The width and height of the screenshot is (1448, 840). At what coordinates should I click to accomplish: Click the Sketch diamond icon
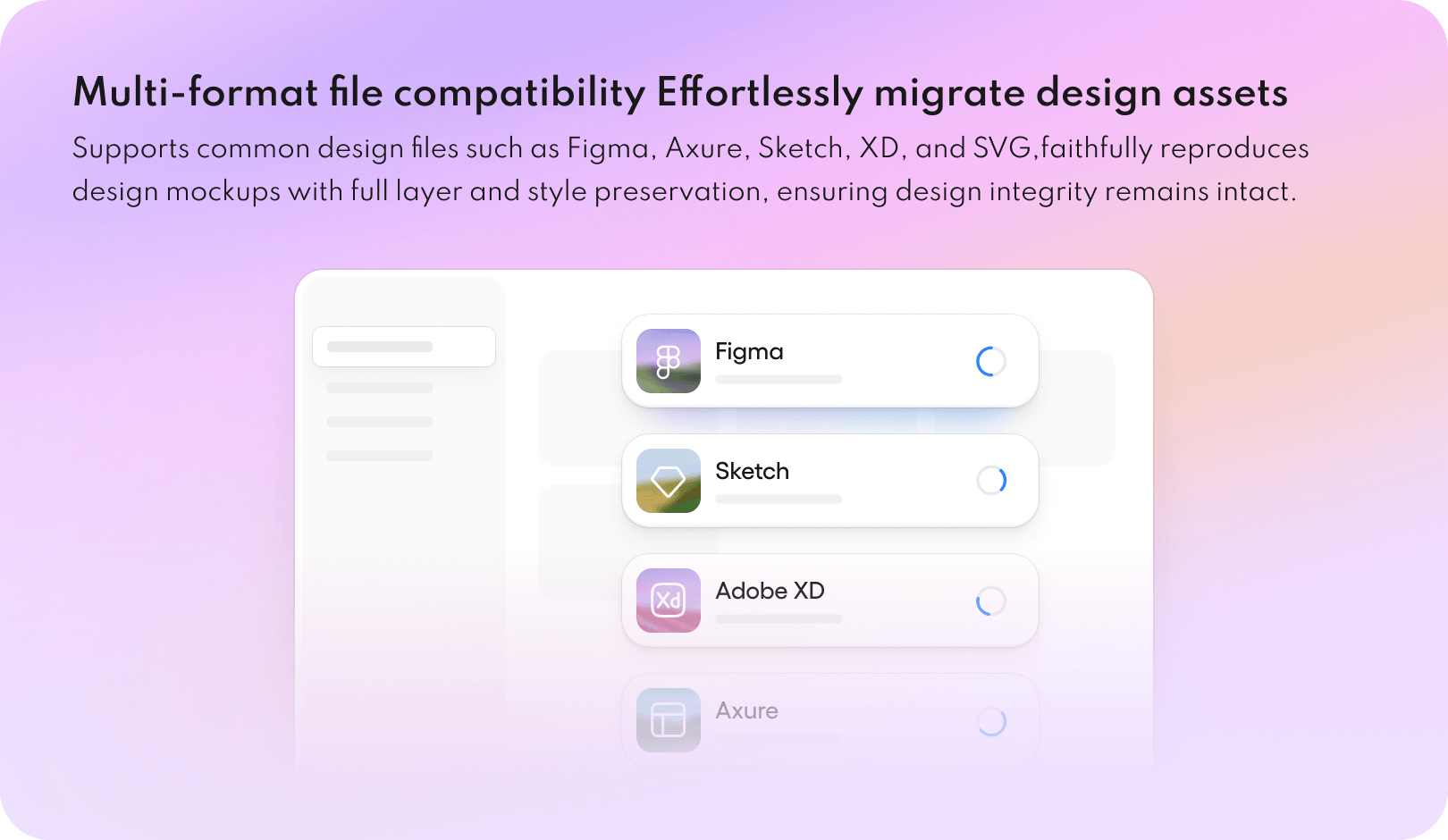coord(668,481)
